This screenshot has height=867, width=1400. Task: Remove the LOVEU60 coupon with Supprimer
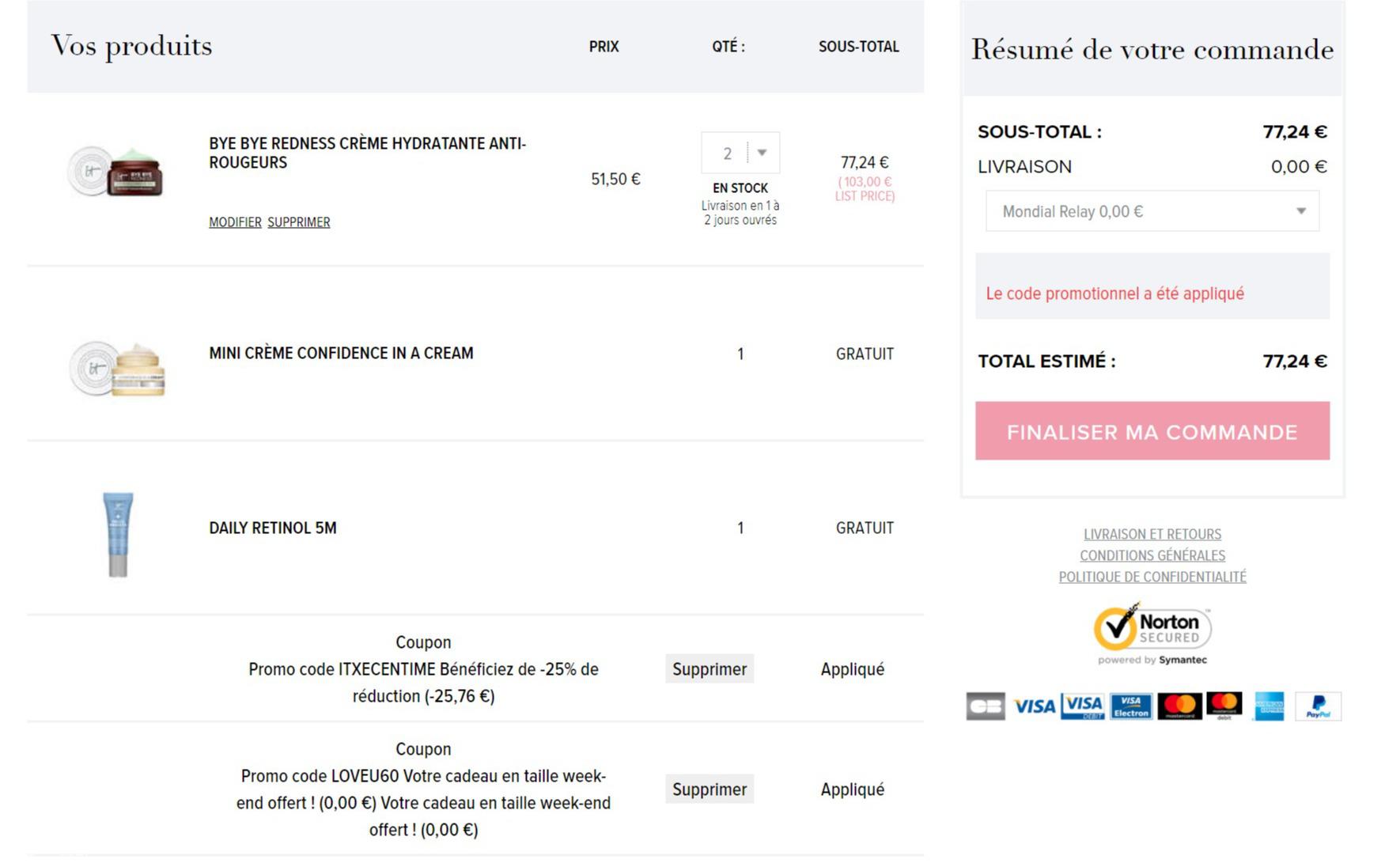tap(709, 789)
